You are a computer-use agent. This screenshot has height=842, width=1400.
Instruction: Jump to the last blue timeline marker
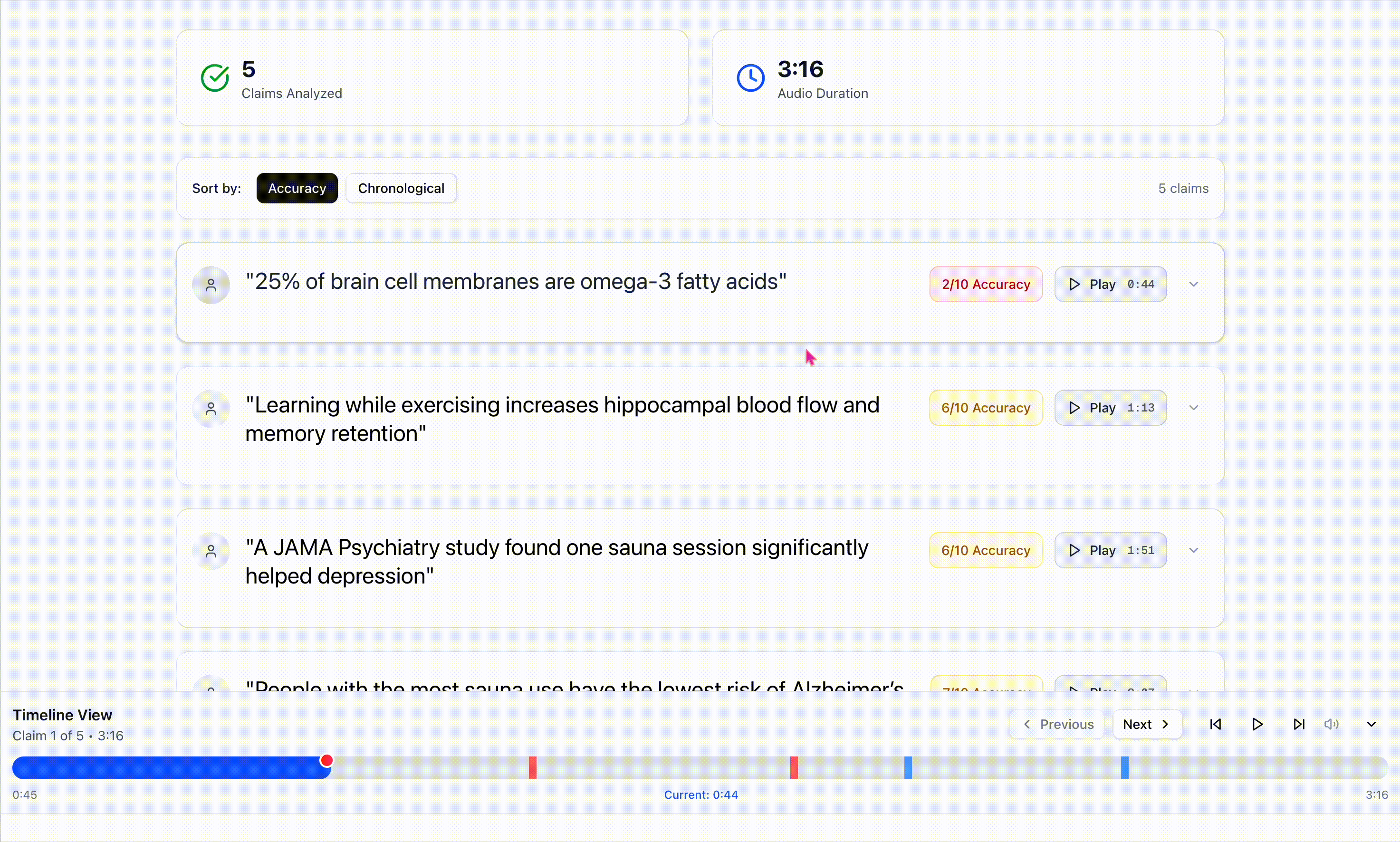coord(1125,768)
